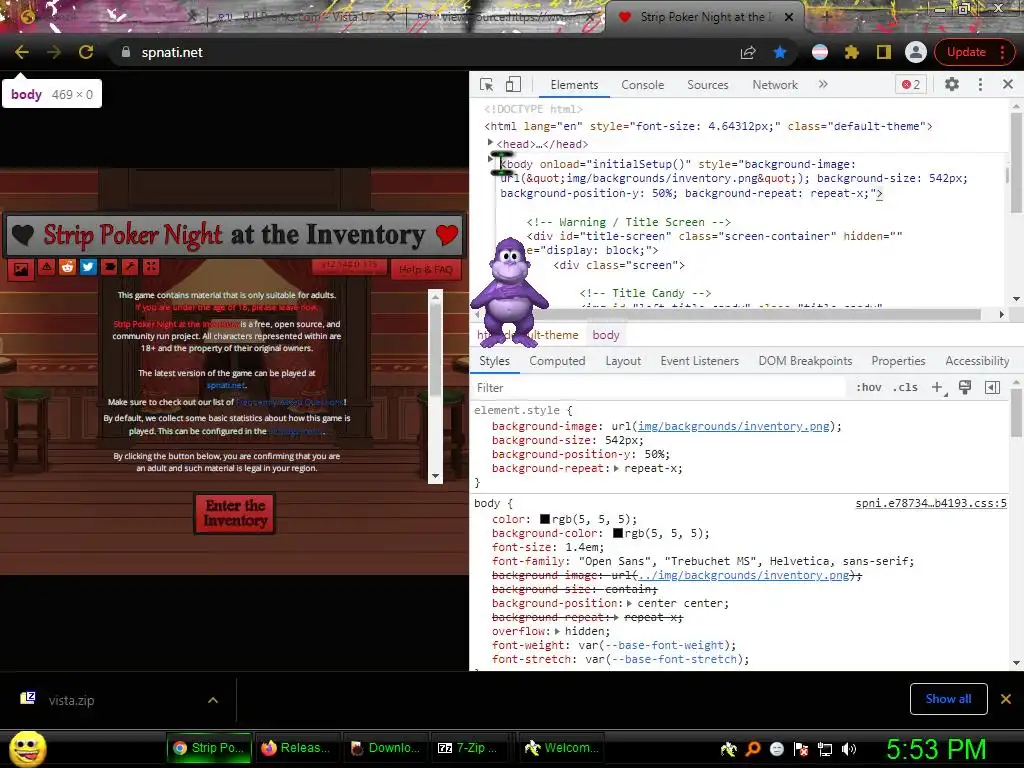
Task: Expand background-repeat repeat-x shorthand in element.style
Action: (616, 468)
